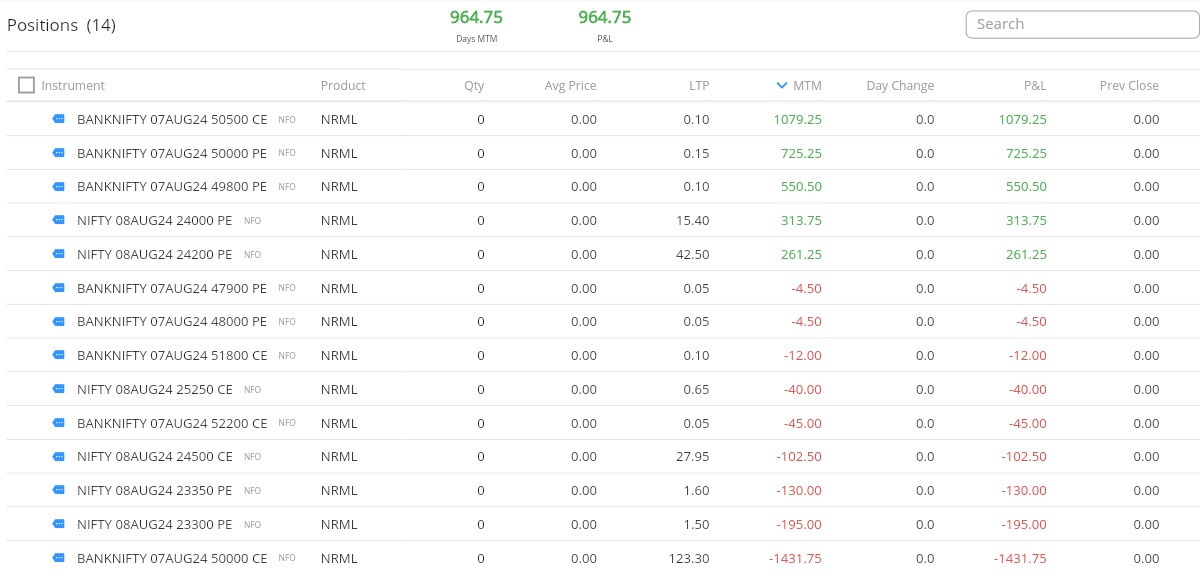Click P&L value 313.75
This screenshot has height=583, width=1200.
click(x=1026, y=221)
